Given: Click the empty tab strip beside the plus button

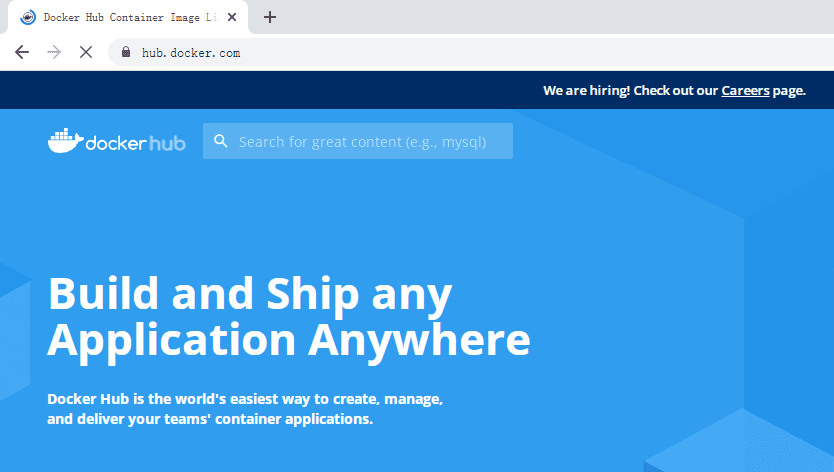Looking at the screenshot, I should pos(553,17).
